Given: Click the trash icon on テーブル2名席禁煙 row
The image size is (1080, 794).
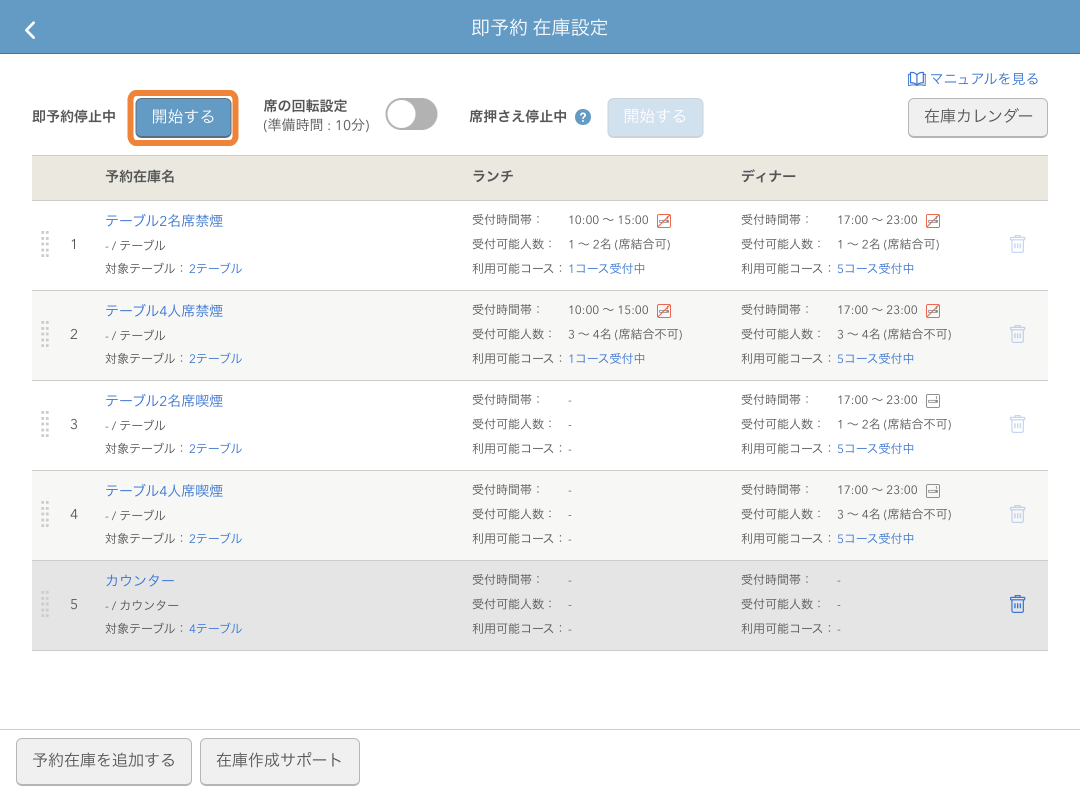Looking at the screenshot, I should coord(1017,243).
